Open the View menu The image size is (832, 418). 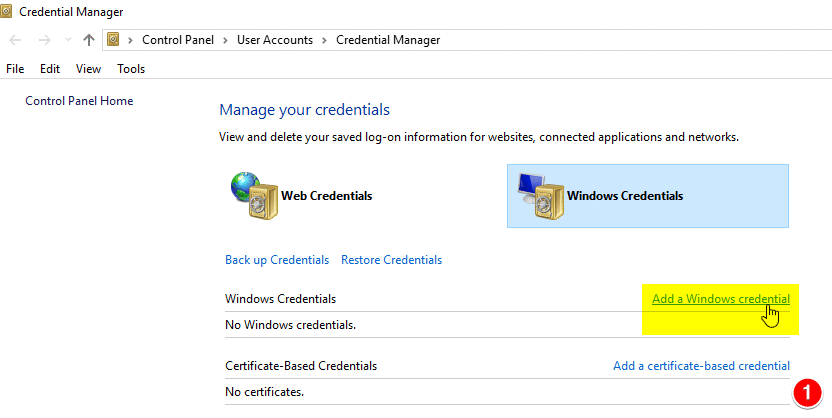88,68
